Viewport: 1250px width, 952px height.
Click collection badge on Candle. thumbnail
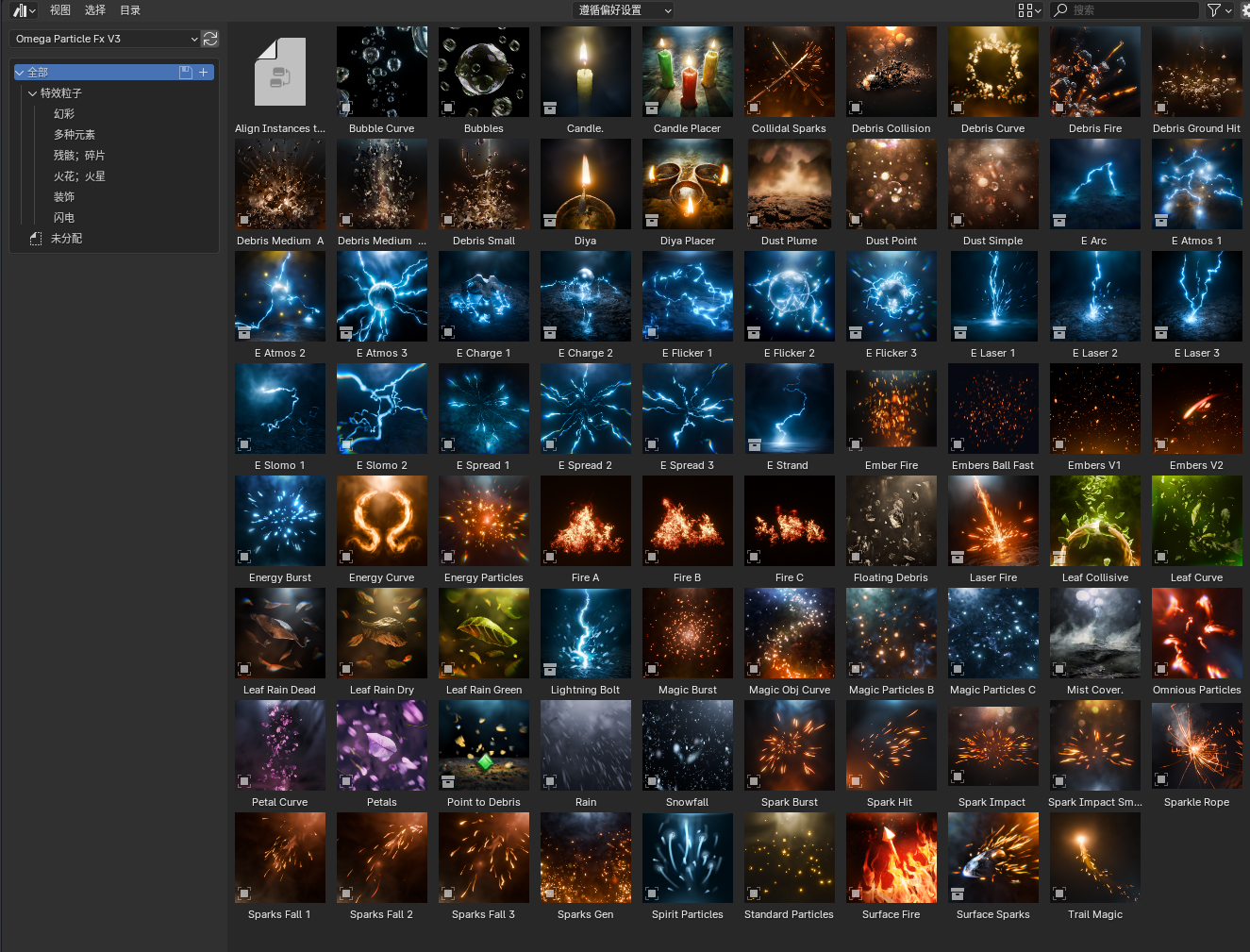[x=550, y=108]
